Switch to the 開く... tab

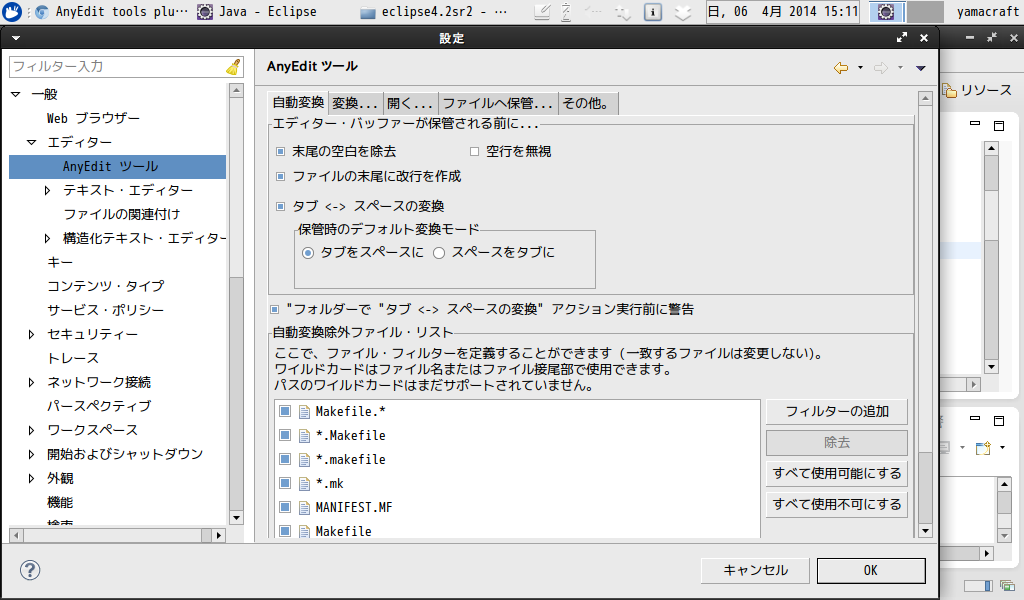pos(410,103)
